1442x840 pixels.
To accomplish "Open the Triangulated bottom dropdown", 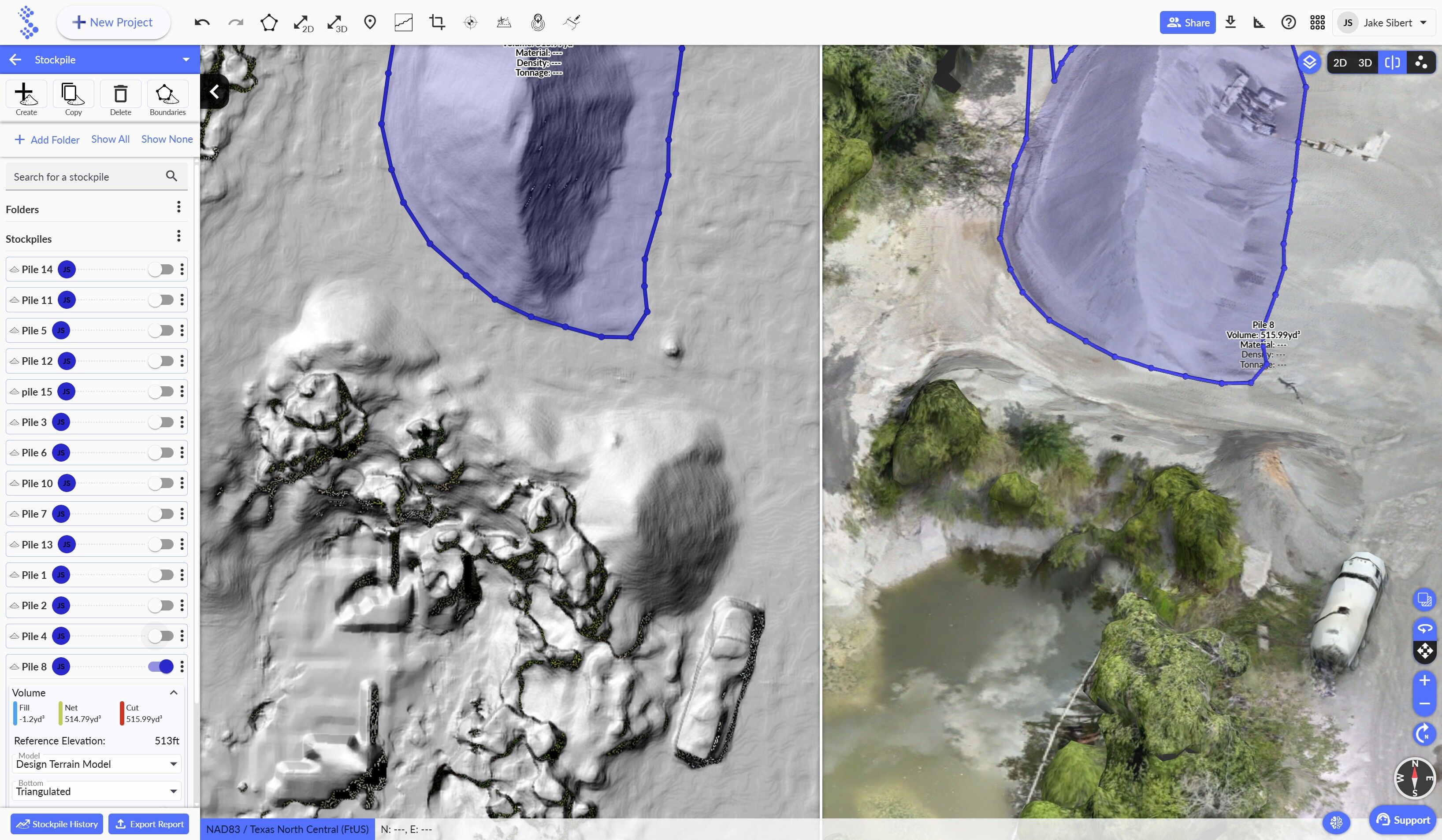I will 97,792.
